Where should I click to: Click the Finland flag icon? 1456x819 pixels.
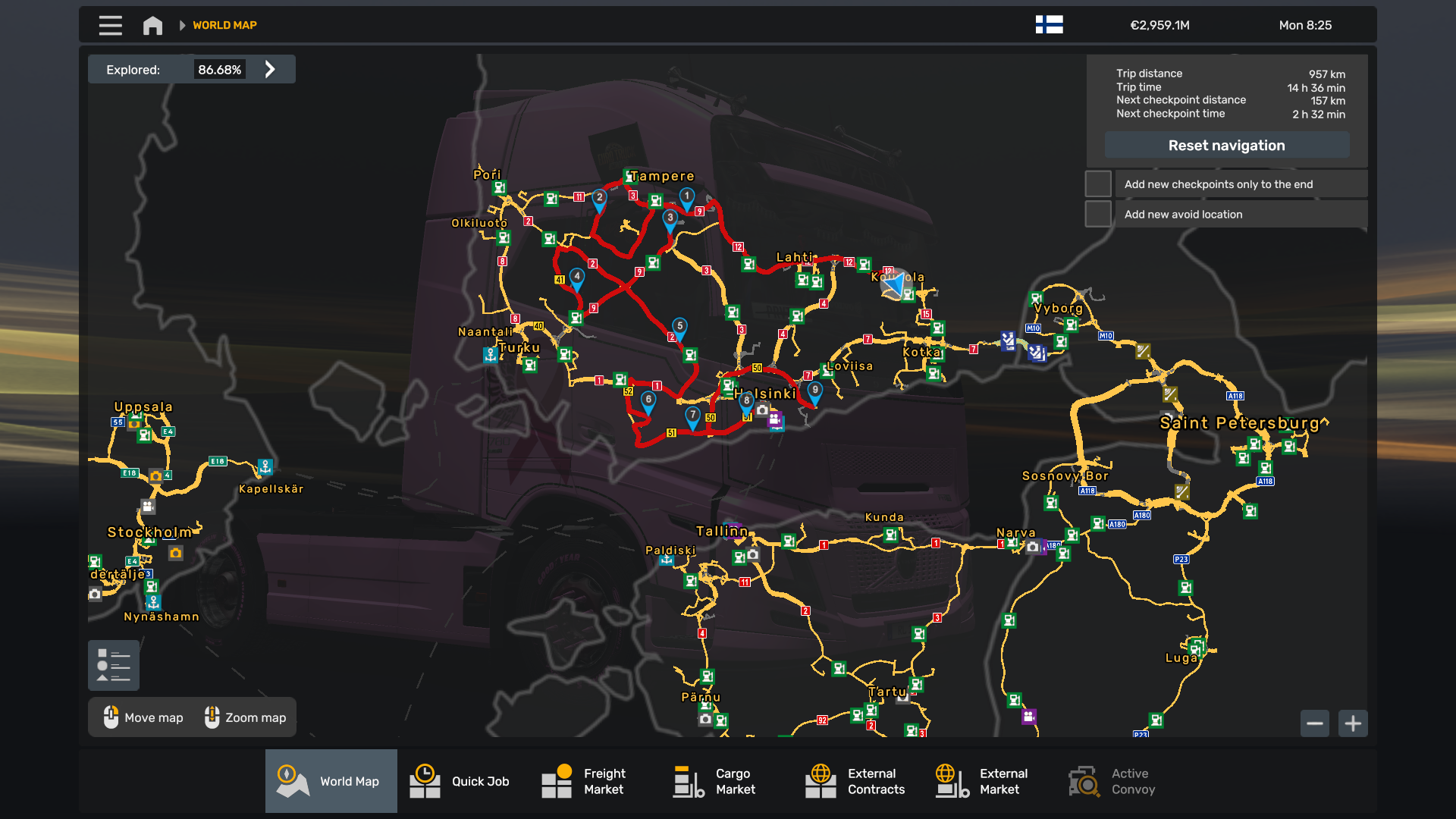[x=1049, y=25]
